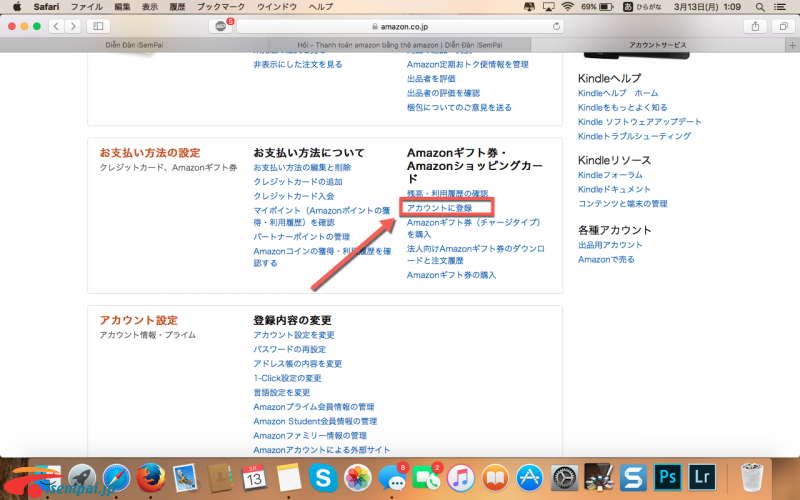Go back with Safari's back arrow
The width and height of the screenshot is (800, 500).
coord(56,26)
